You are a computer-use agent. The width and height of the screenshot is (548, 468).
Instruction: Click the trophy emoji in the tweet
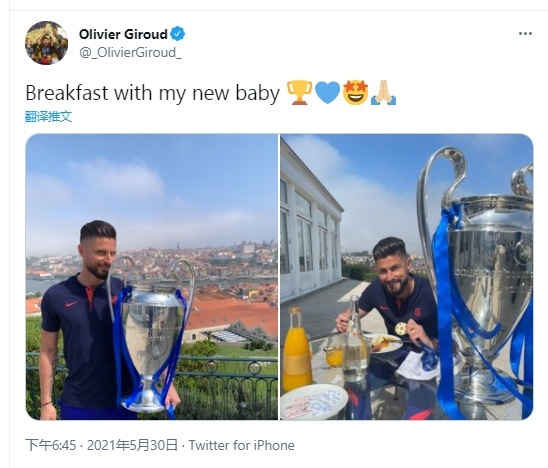pyautogui.click(x=299, y=93)
